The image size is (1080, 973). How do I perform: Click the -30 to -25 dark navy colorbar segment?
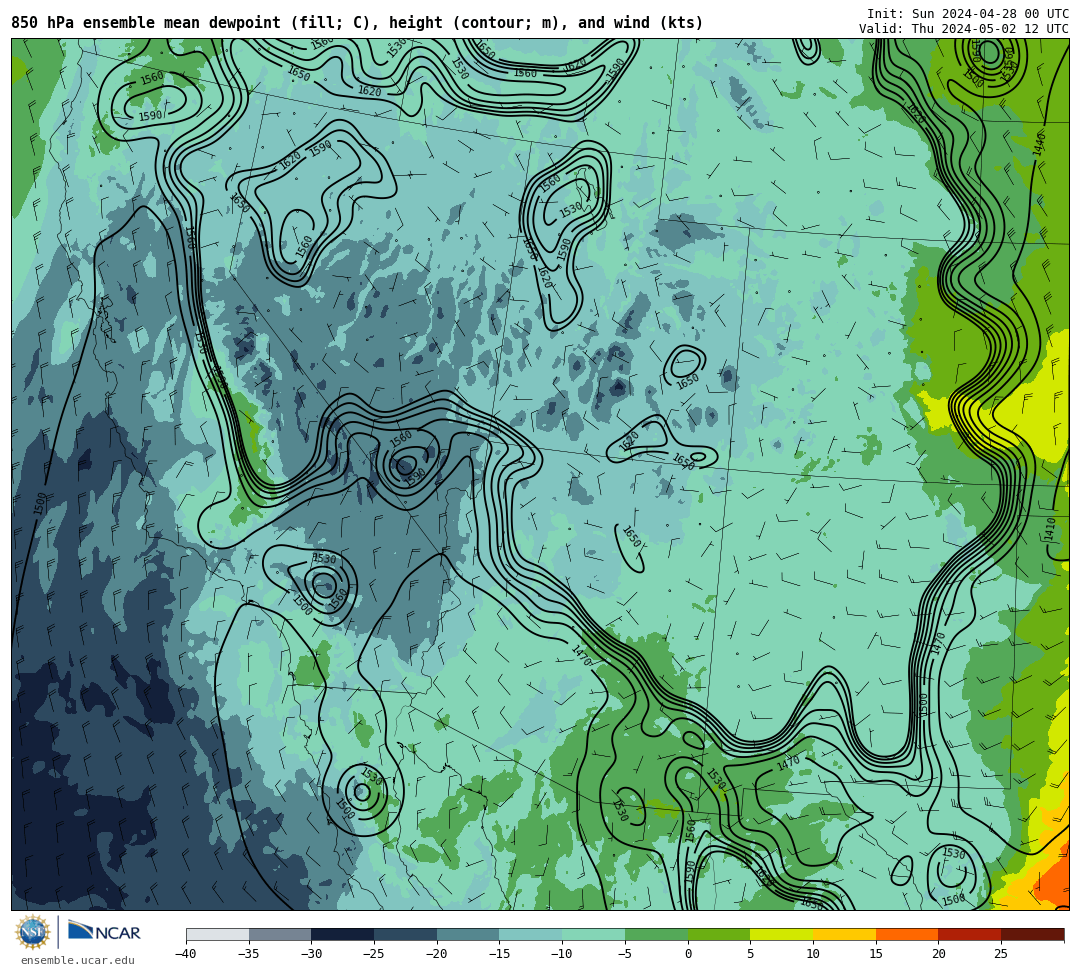[x=343, y=934]
